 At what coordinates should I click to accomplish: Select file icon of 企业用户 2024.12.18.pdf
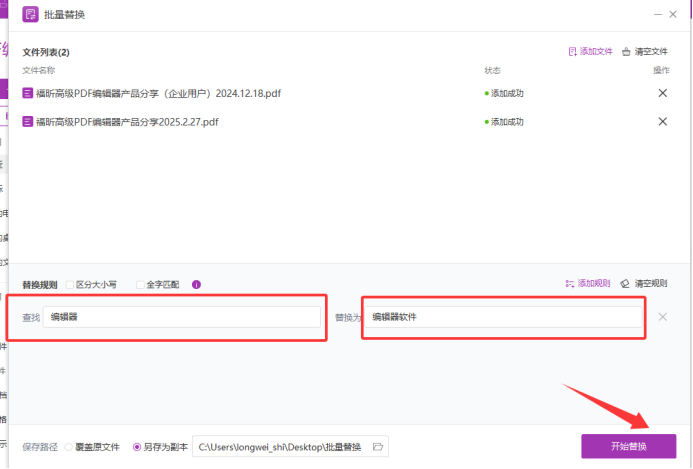[x=27, y=93]
